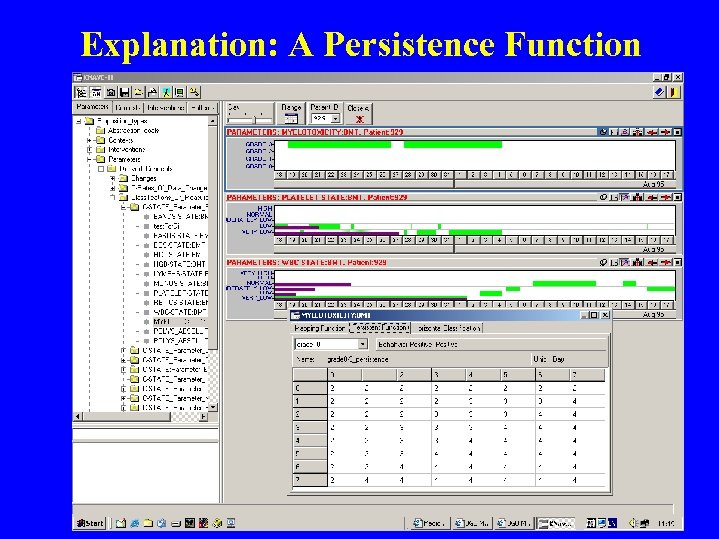Click the statistics icon on the MYELOTOXICITY panel header
The image size is (719, 539).
[637, 132]
